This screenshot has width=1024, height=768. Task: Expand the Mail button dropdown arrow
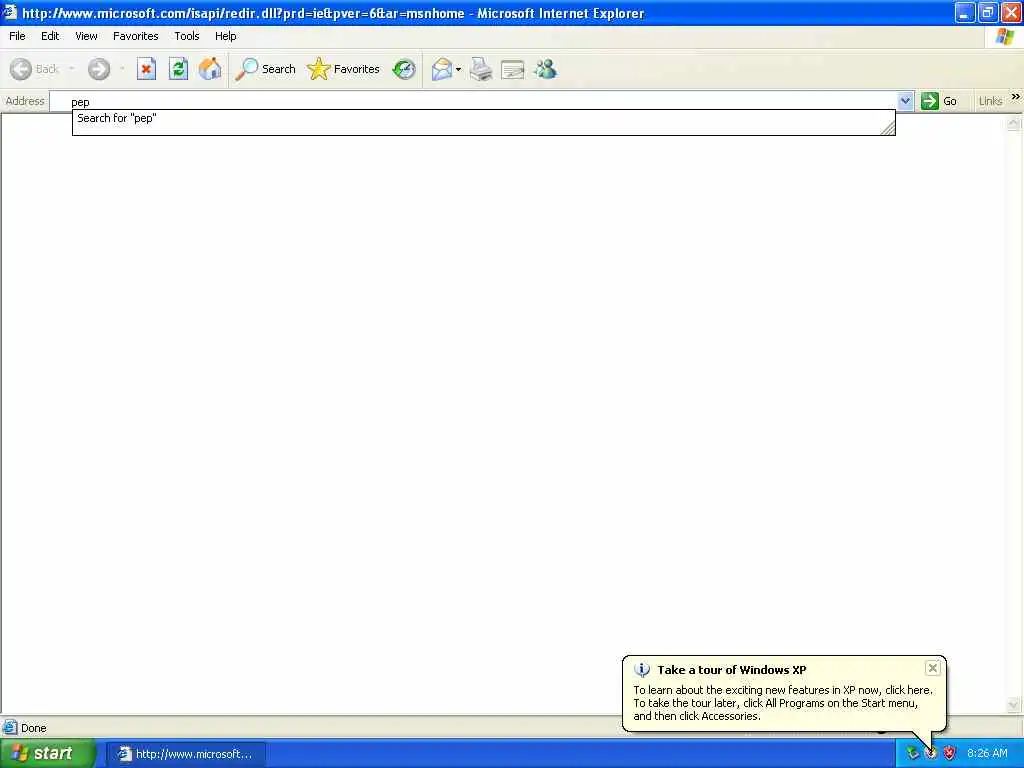(x=458, y=69)
